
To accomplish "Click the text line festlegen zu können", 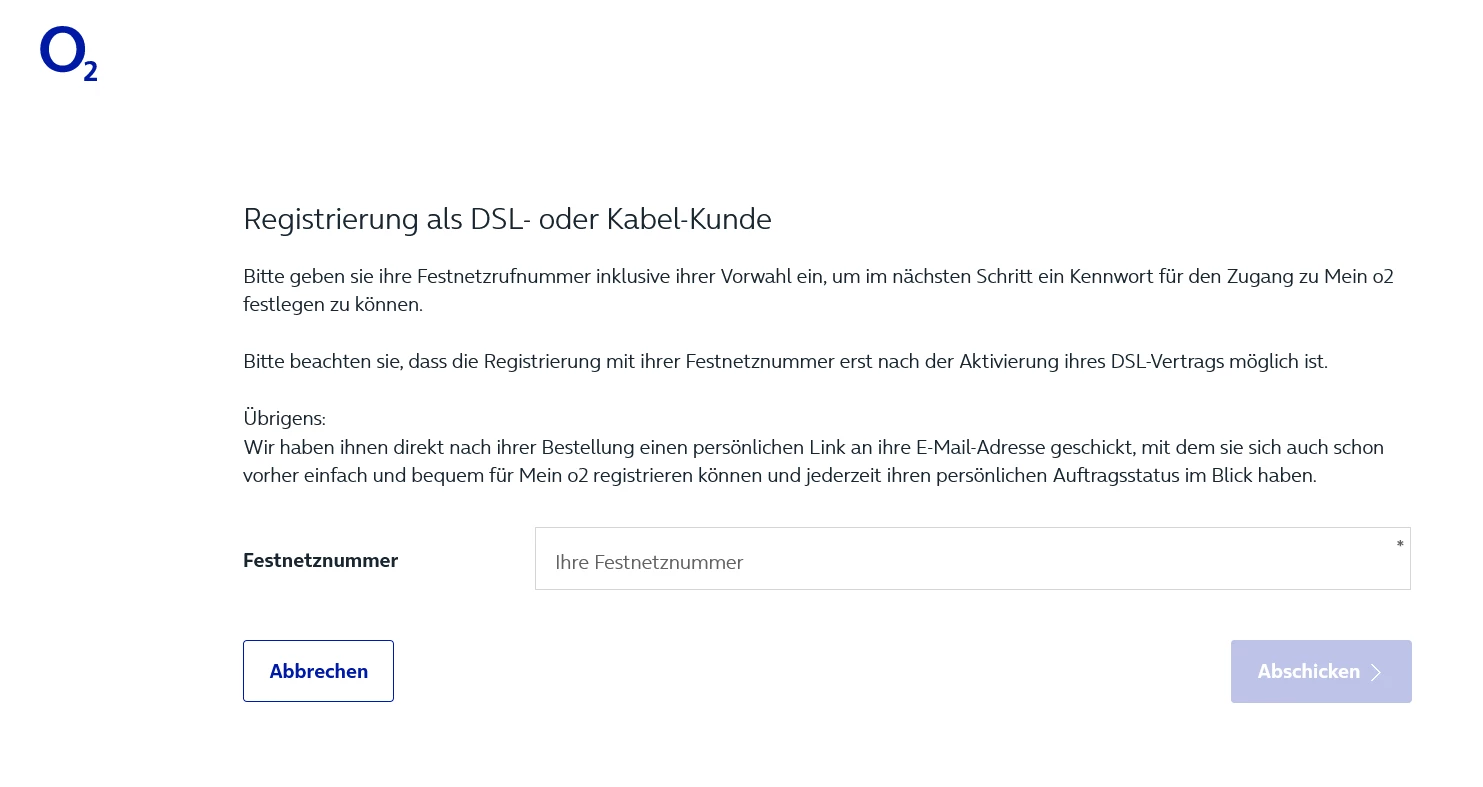I will click(x=332, y=304).
